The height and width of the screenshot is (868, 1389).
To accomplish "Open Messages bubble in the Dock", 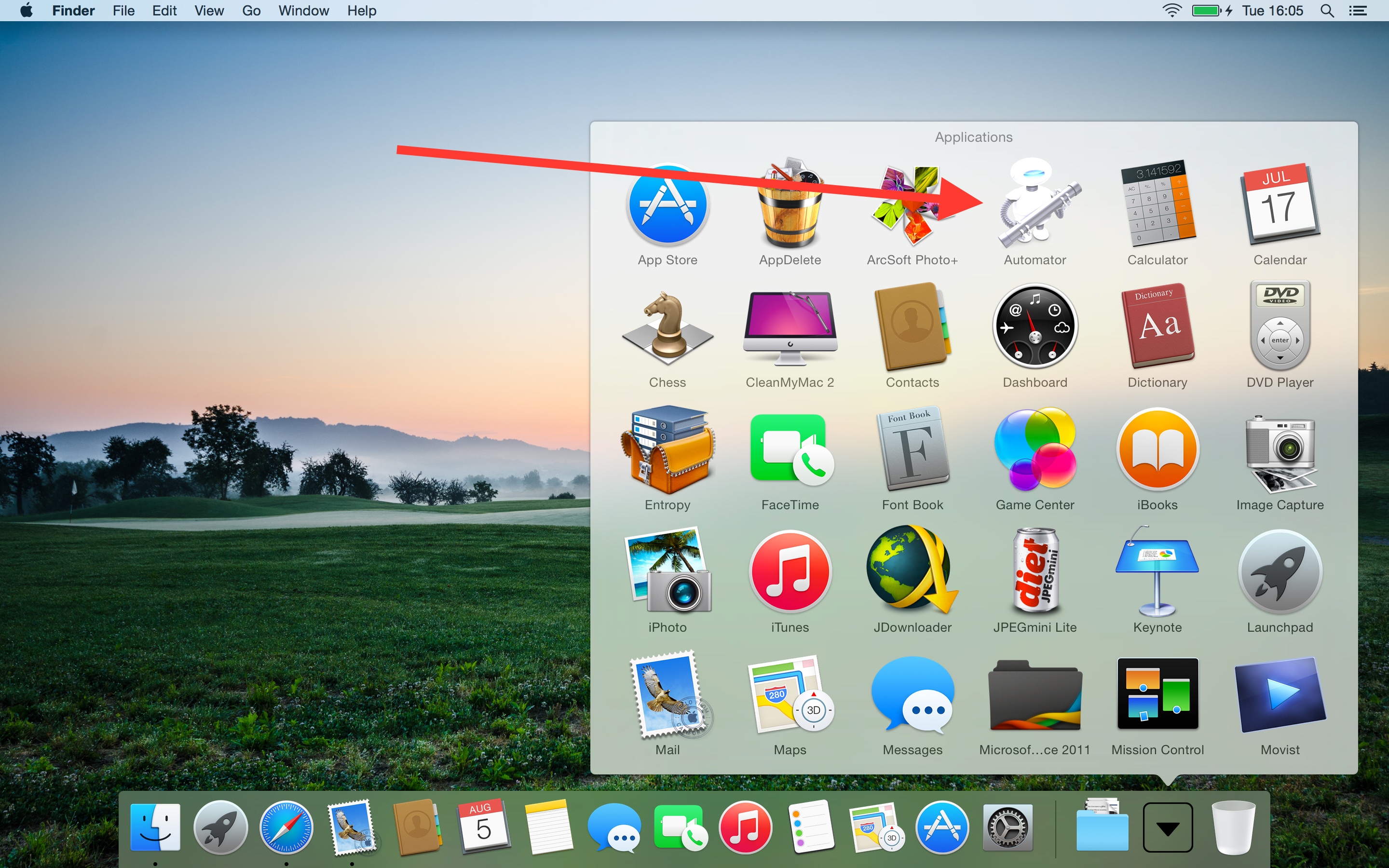I will pyautogui.click(x=614, y=828).
